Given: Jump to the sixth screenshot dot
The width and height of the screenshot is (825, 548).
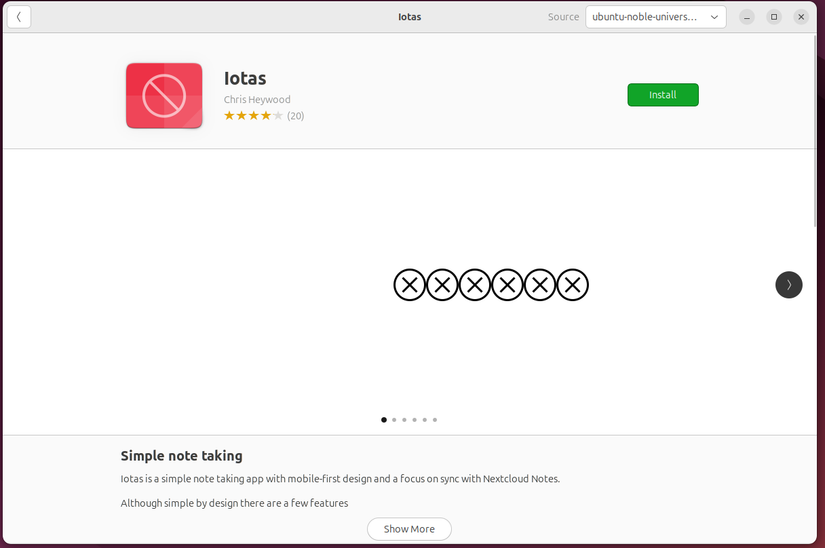Looking at the screenshot, I should 435,420.
